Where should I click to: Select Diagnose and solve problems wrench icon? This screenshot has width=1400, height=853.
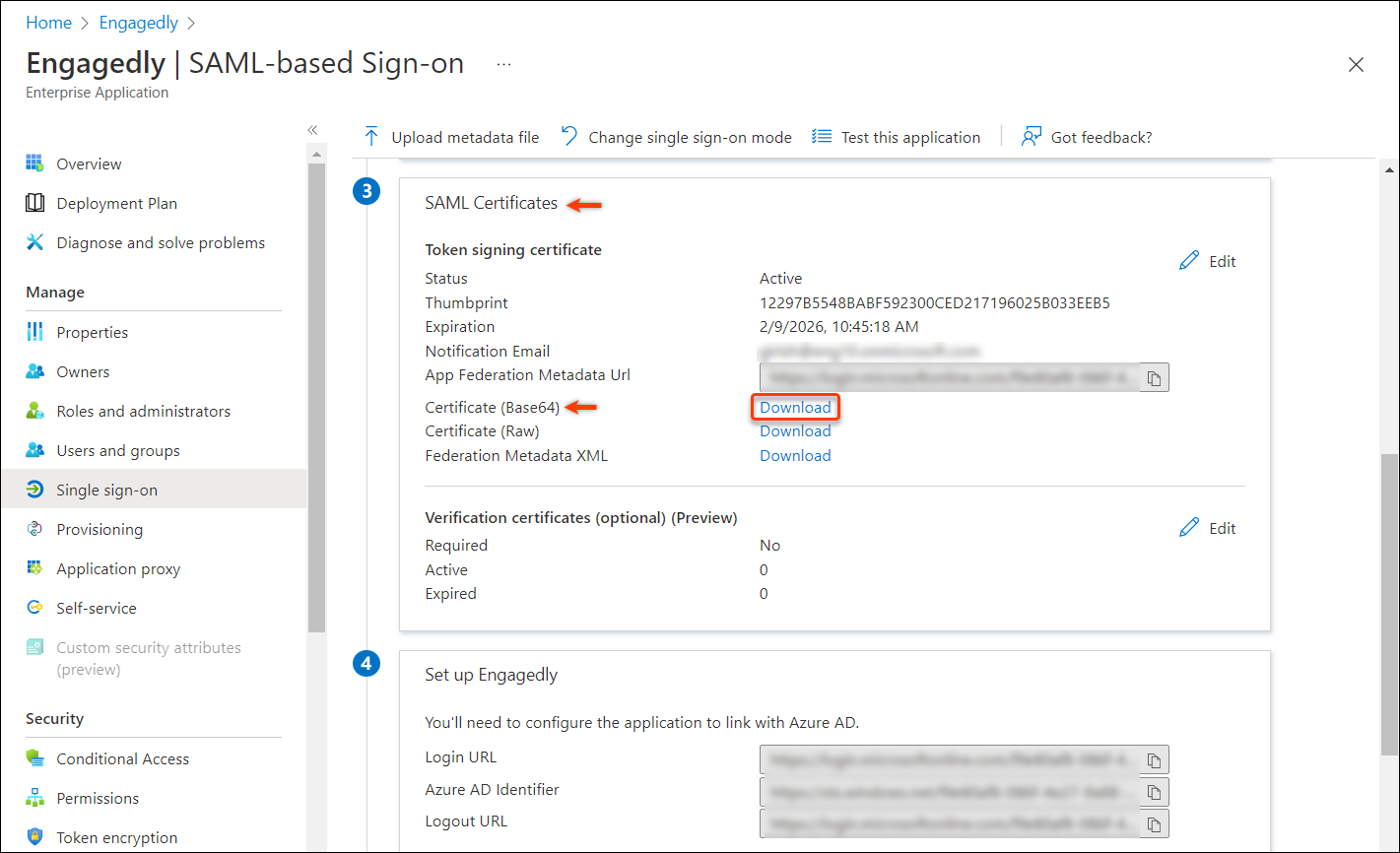pos(35,242)
